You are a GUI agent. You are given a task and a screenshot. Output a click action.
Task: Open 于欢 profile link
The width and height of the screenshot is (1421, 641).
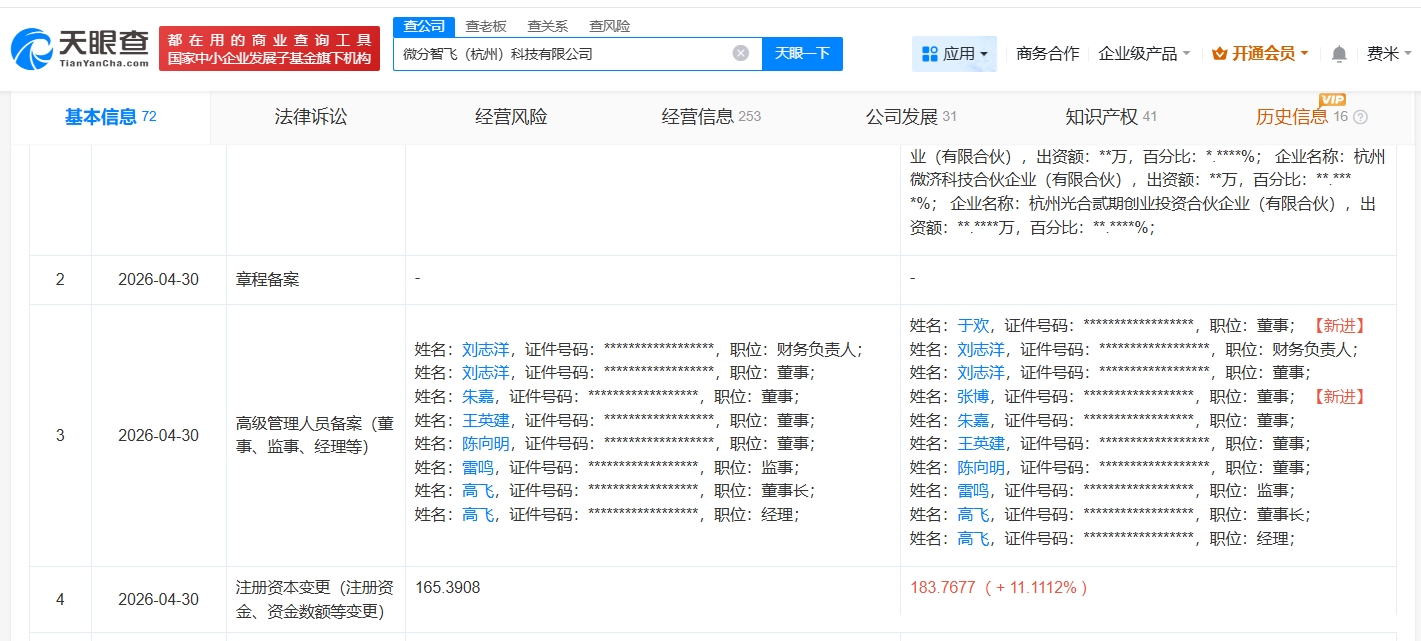pyautogui.click(x=973, y=326)
